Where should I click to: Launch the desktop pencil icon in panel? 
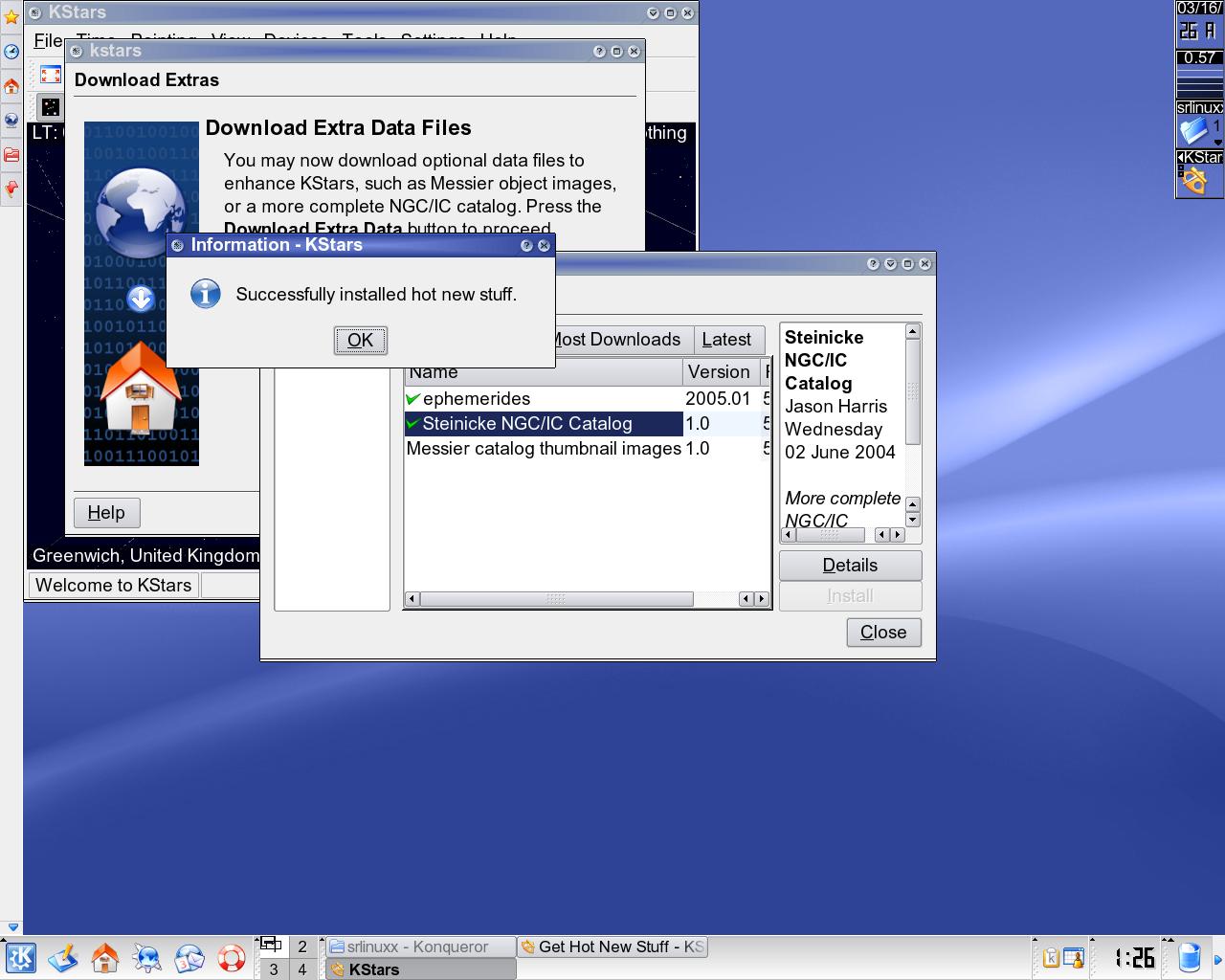pos(63,957)
